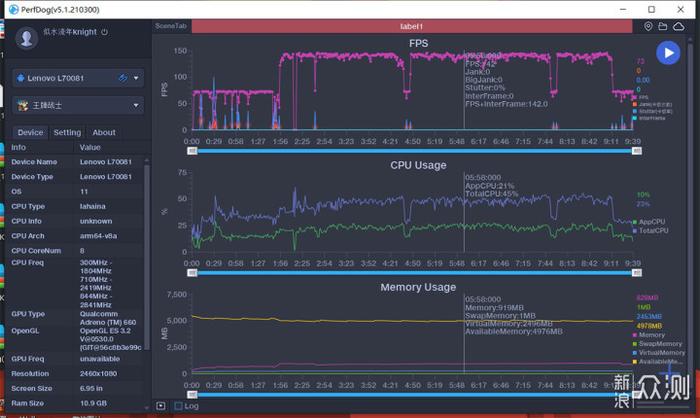Toggle Stutter series in FPS legend
Viewport: 700px width, 418px height.
click(x=652, y=112)
